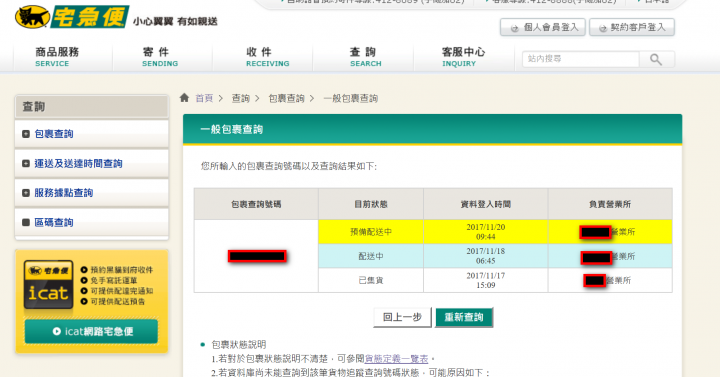Image resolution: width=720 pixels, height=377 pixels.
Task: Open 區碼查詢 sidebar link
Action: pyautogui.click(x=54, y=223)
